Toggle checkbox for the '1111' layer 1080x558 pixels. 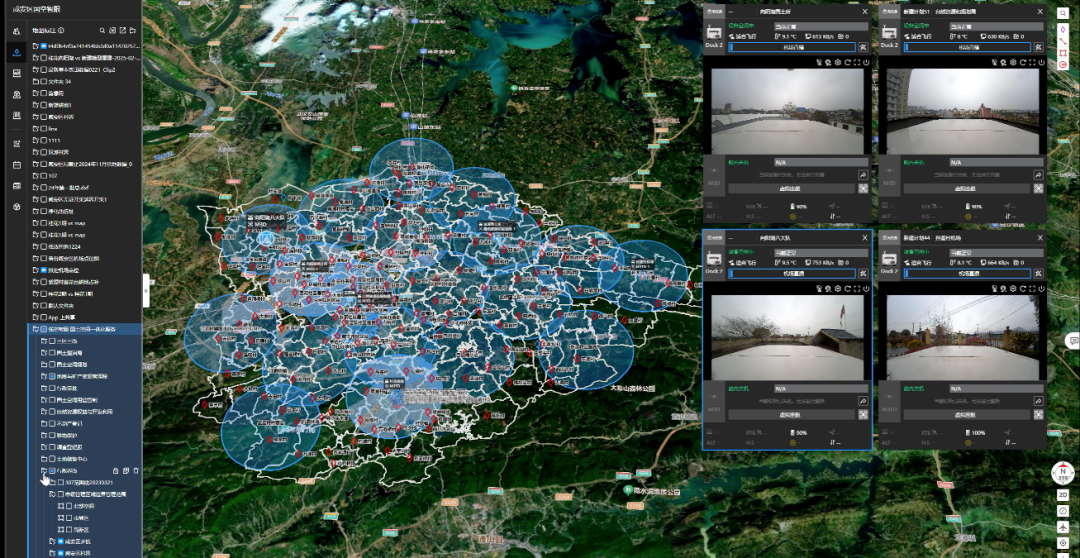[x=44, y=141]
